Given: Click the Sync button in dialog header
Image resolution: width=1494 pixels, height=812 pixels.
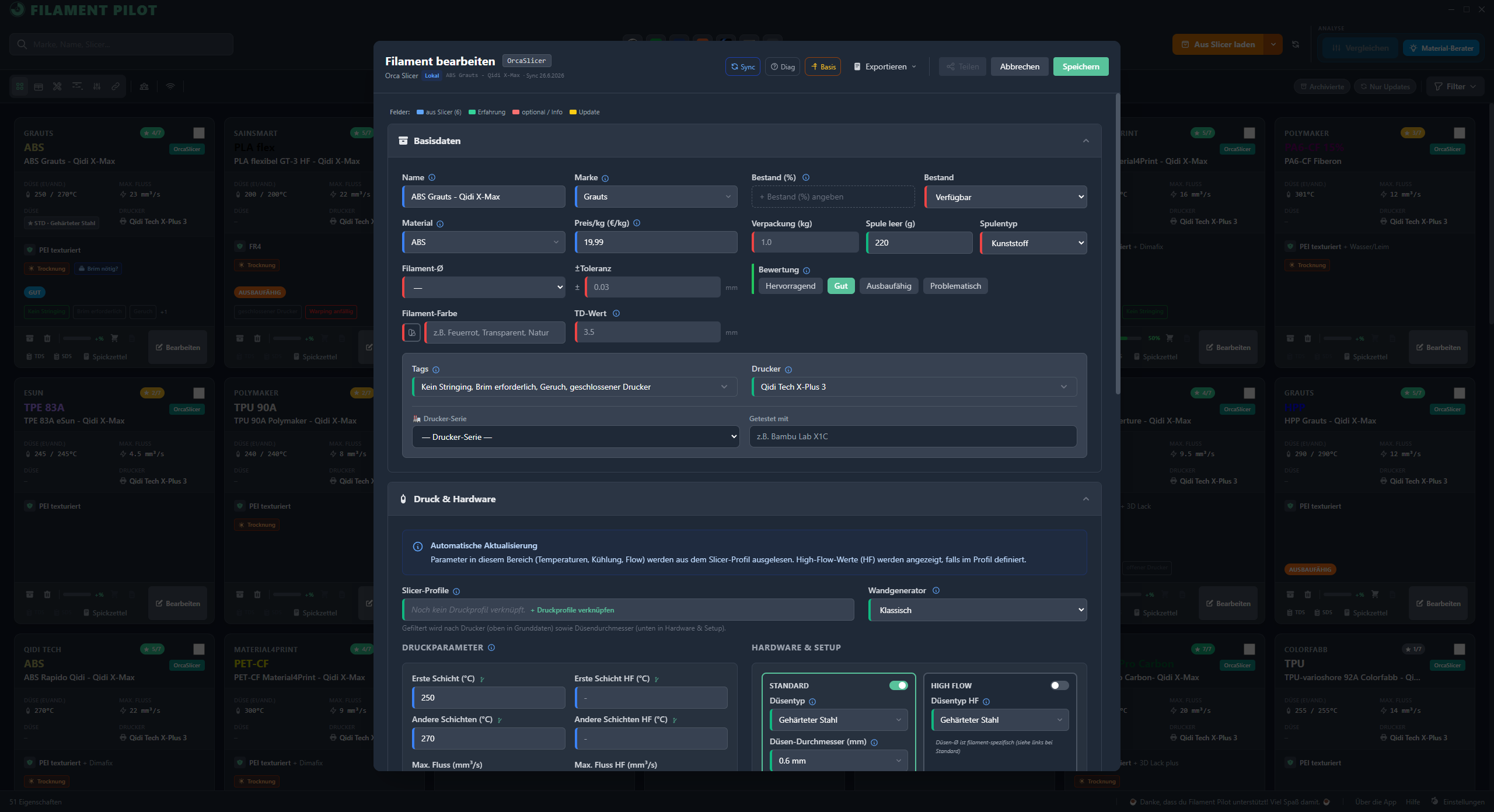Looking at the screenshot, I should (x=742, y=66).
